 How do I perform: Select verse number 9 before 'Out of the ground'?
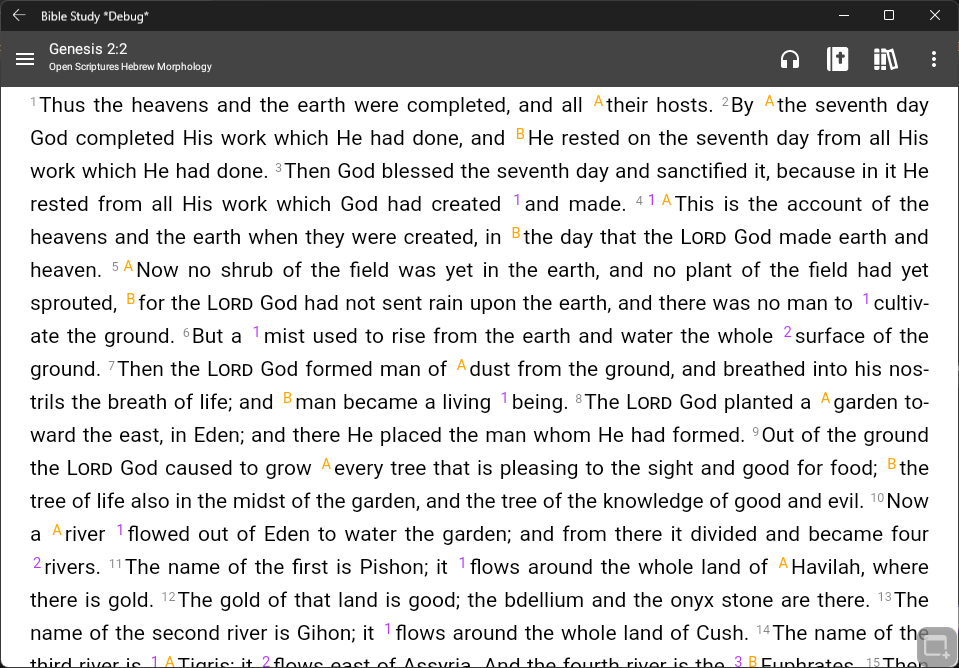[x=756, y=432]
